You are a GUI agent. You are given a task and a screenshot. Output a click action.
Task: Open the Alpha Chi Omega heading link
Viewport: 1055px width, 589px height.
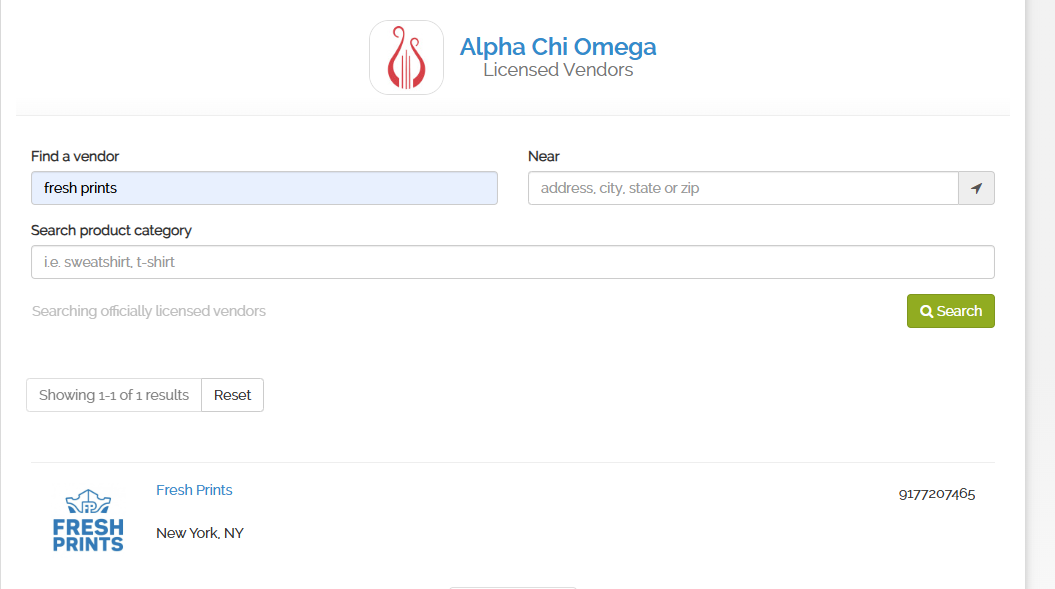(x=557, y=47)
